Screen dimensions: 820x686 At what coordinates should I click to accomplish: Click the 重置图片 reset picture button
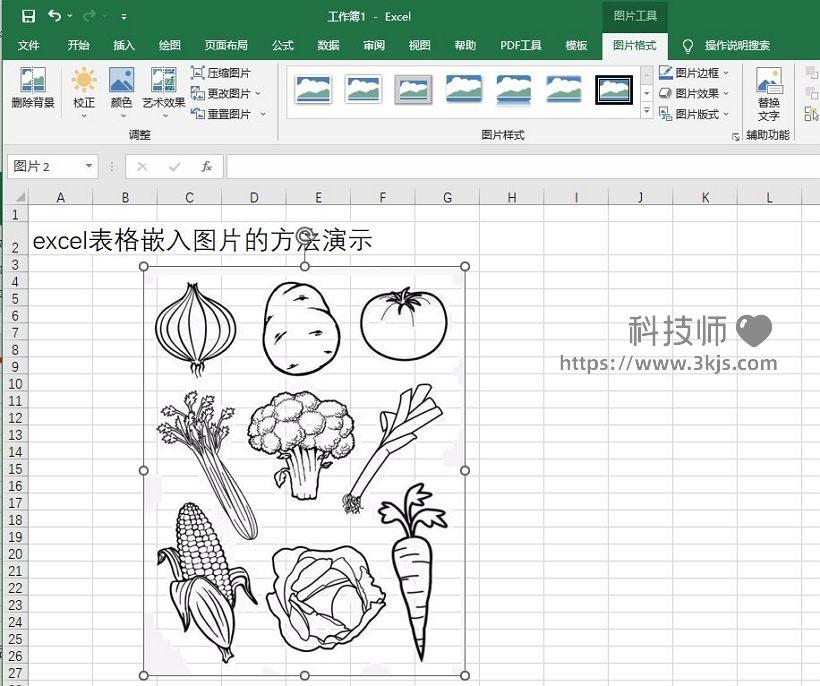pos(220,114)
